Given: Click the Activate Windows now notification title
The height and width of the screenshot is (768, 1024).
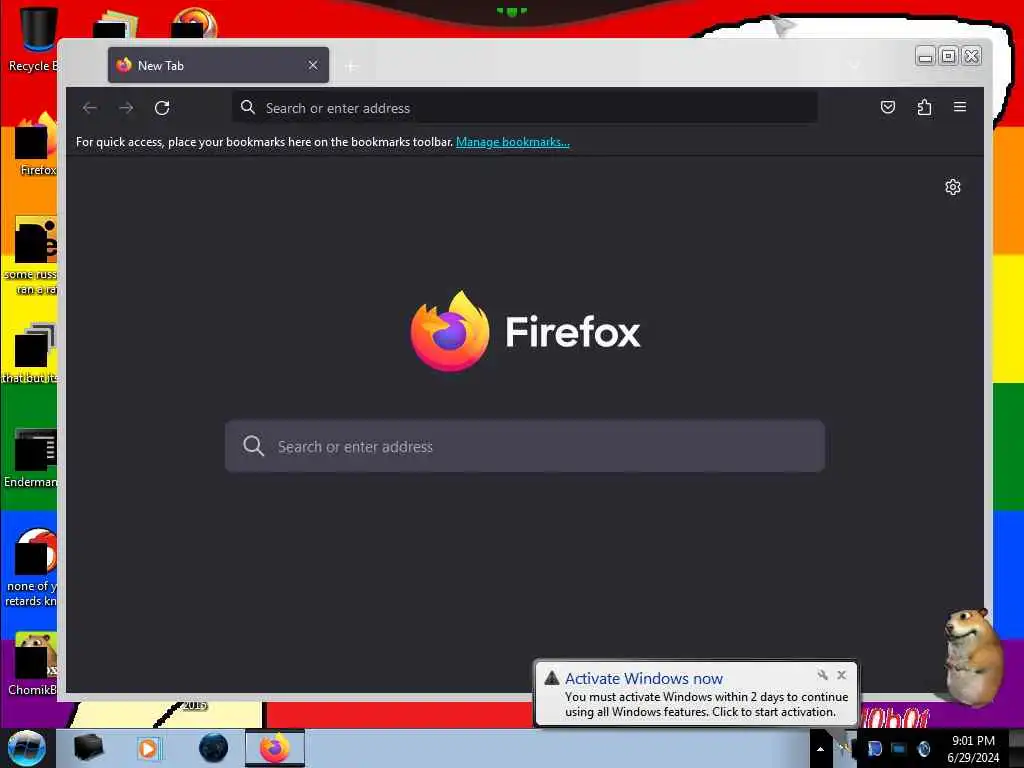Looking at the screenshot, I should coord(644,679).
